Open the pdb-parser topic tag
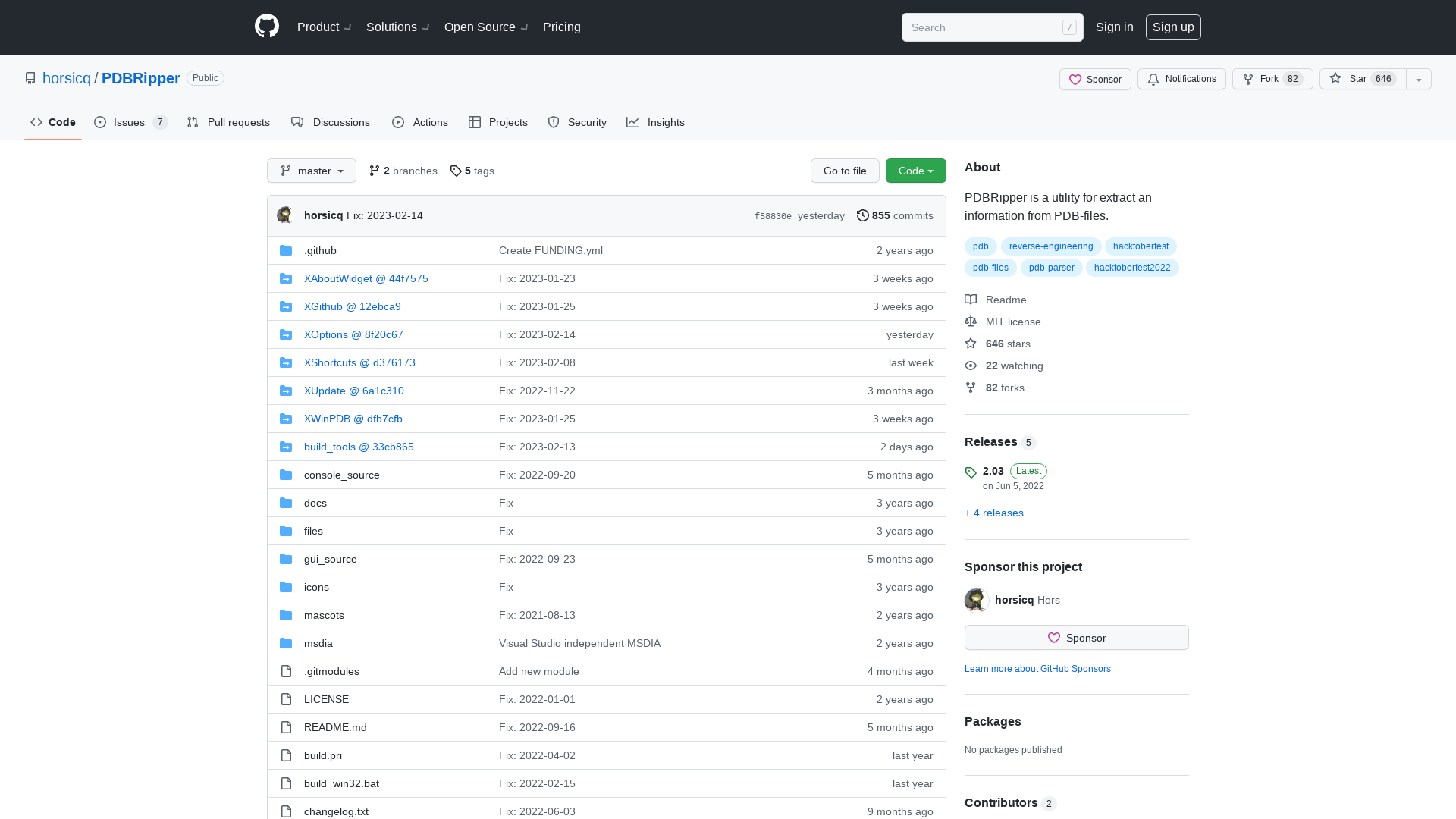The width and height of the screenshot is (1456, 819). click(1051, 268)
